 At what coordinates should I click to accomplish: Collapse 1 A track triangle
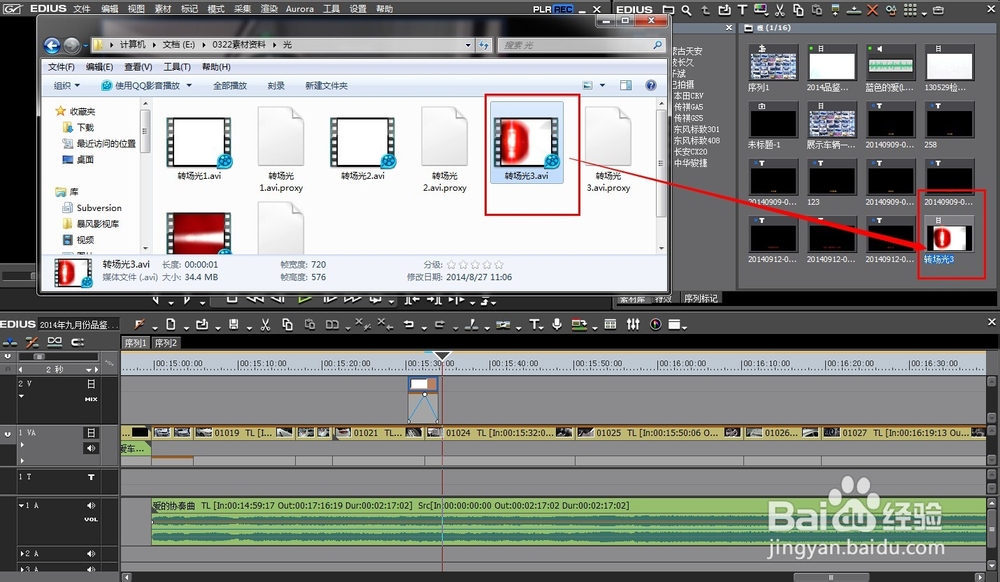click(x=21, y=506)
